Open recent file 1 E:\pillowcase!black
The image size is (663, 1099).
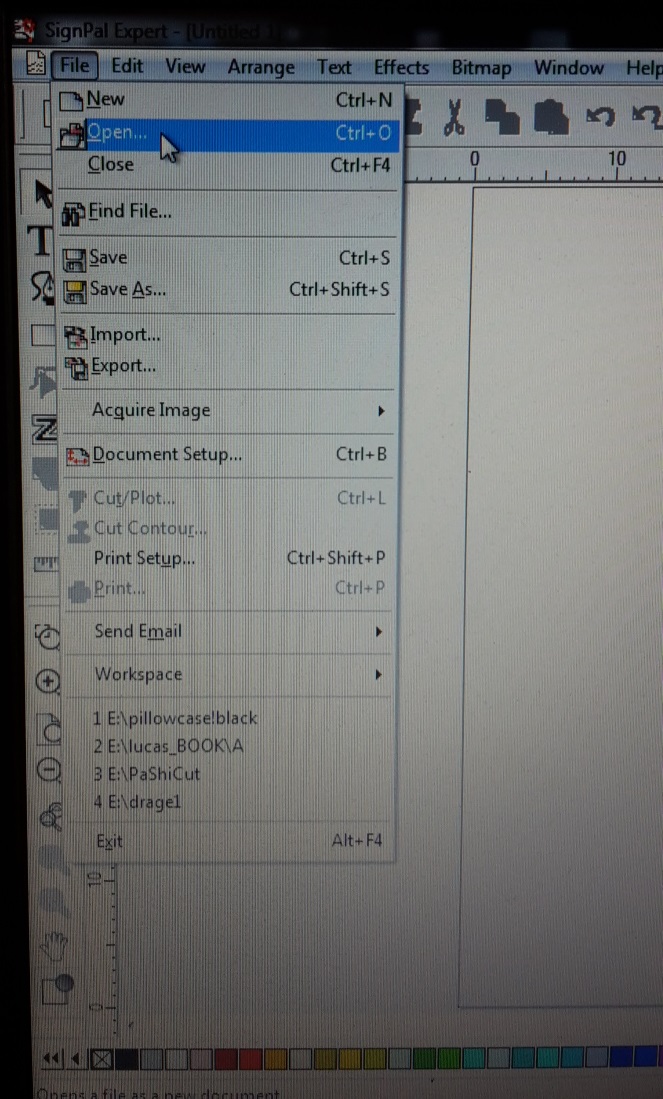pyautogui.click(x=175, y=718)
